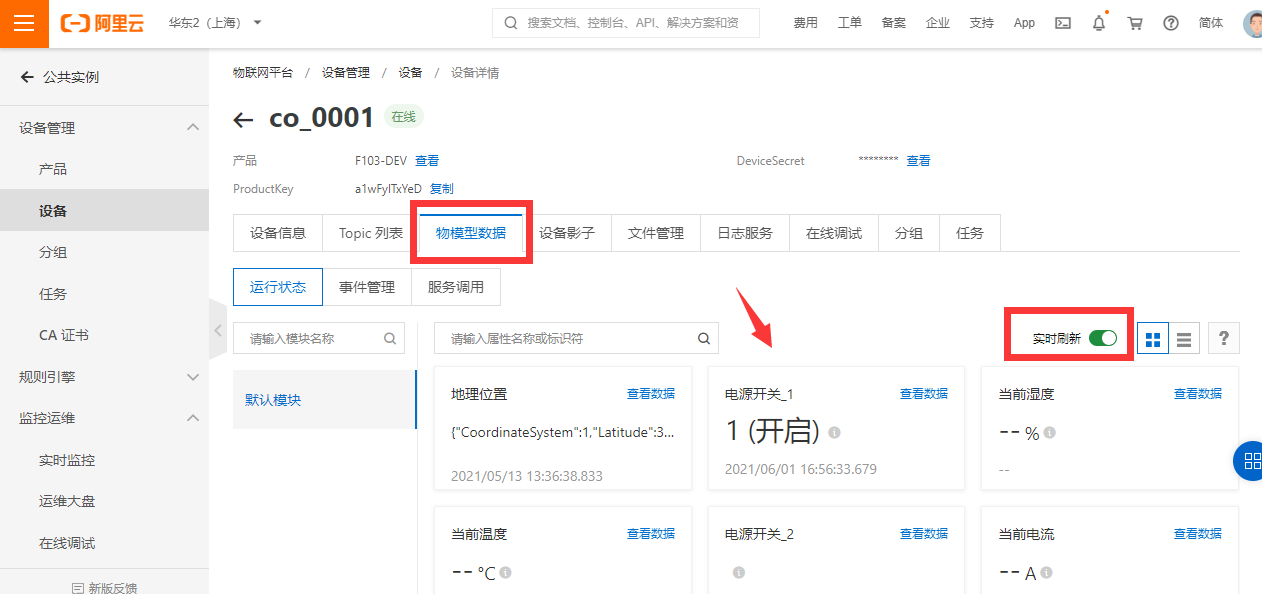
Task: Switch to list view for properties
Action: (x=1183, y=338)
